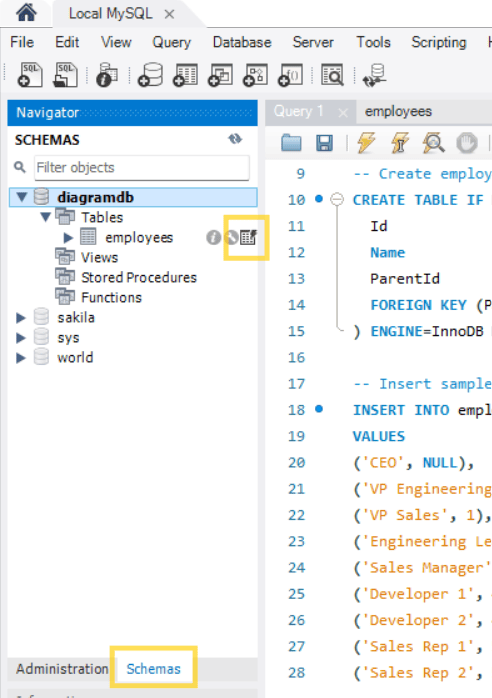Close the Query 1 tab
Screen dimensions: 492x698
[x=343, y=113]
